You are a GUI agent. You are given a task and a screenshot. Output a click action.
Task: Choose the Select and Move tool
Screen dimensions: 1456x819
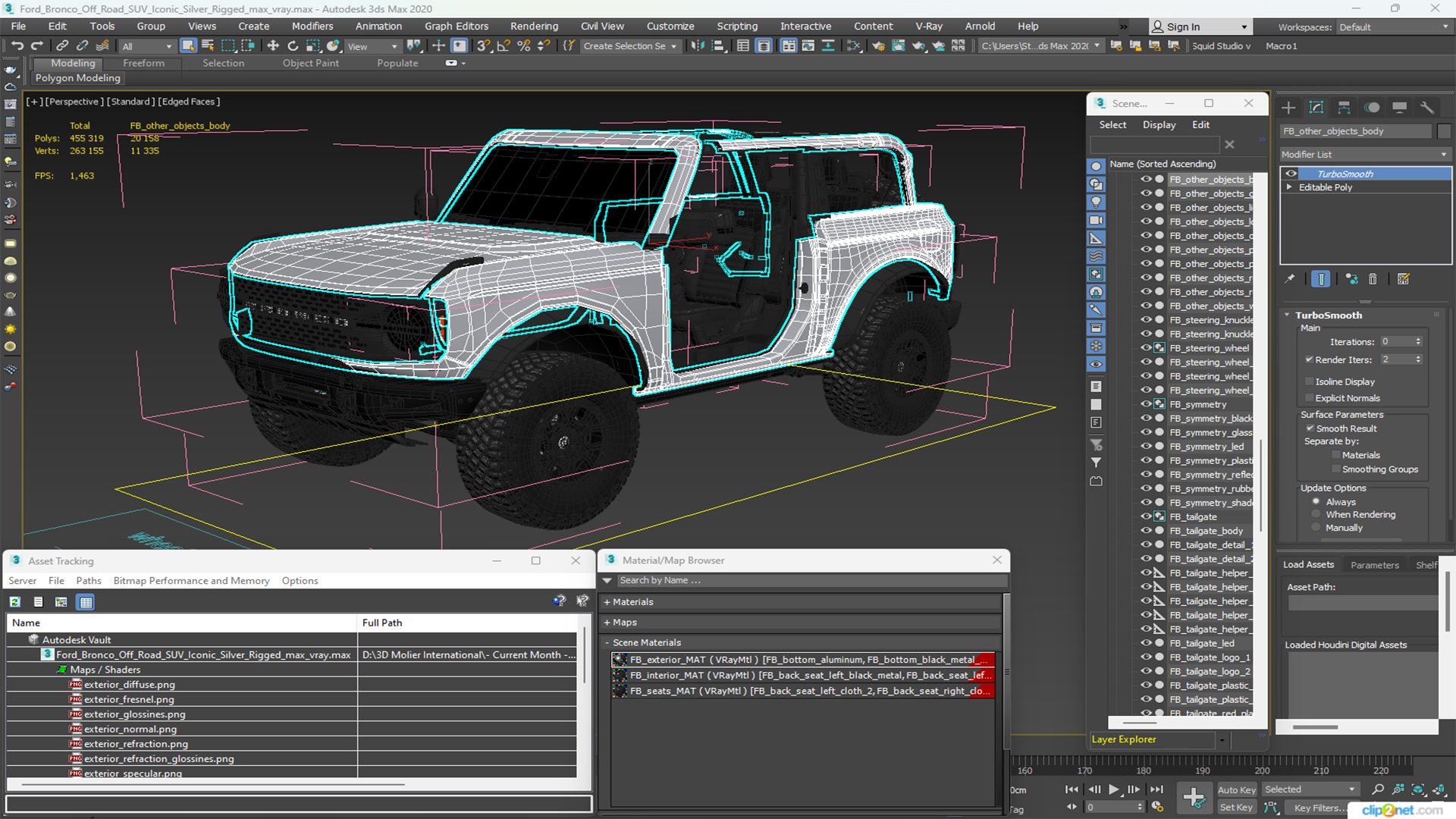pyautogui.click(x=273, y=46)
